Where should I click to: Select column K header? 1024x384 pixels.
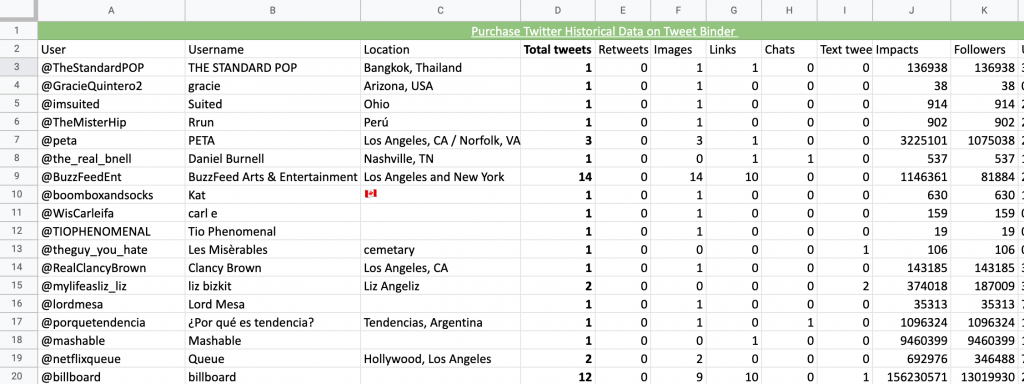pos(985,10)
